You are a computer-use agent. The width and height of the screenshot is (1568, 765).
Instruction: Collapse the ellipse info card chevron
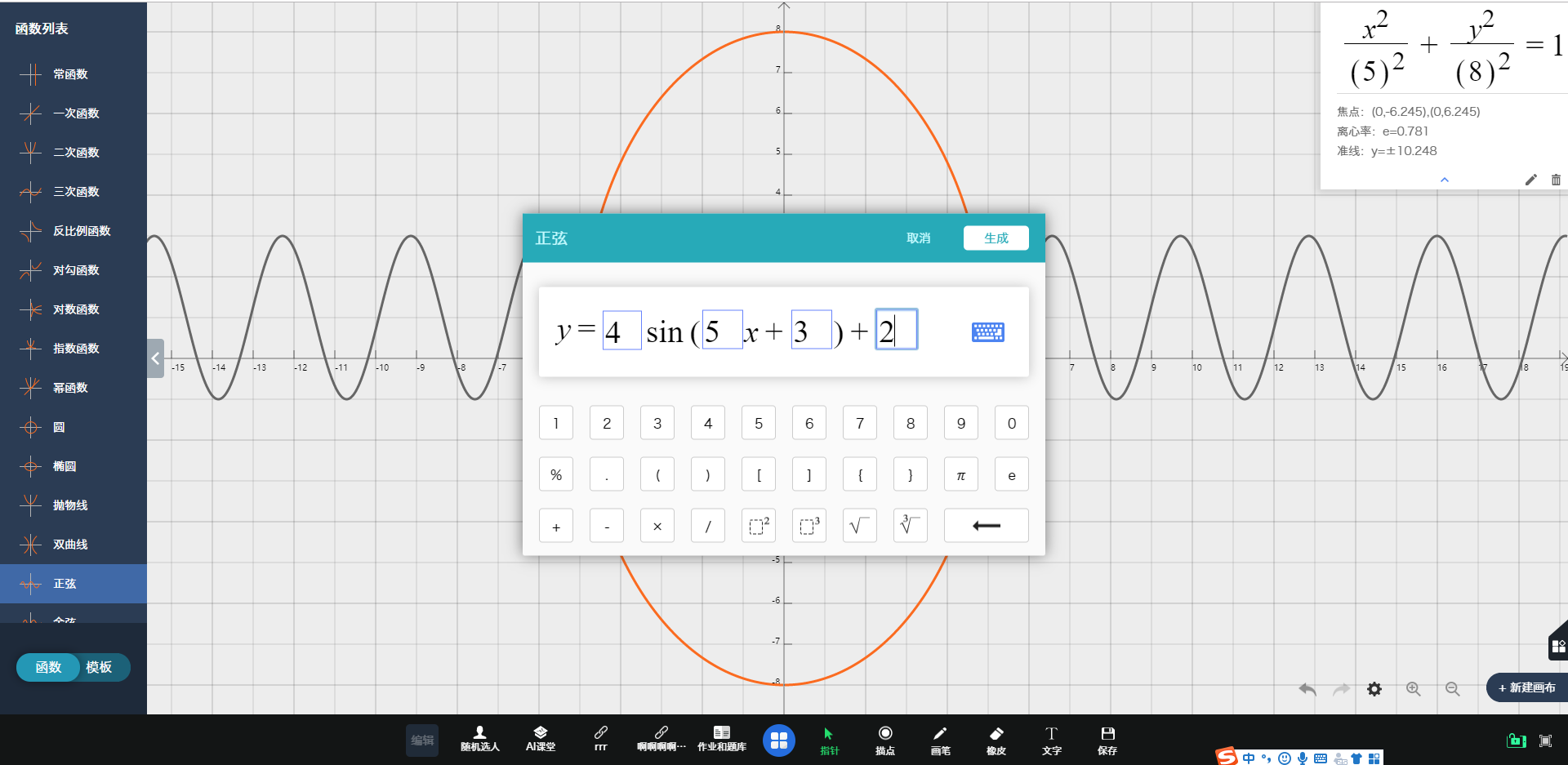point(1445,180)
